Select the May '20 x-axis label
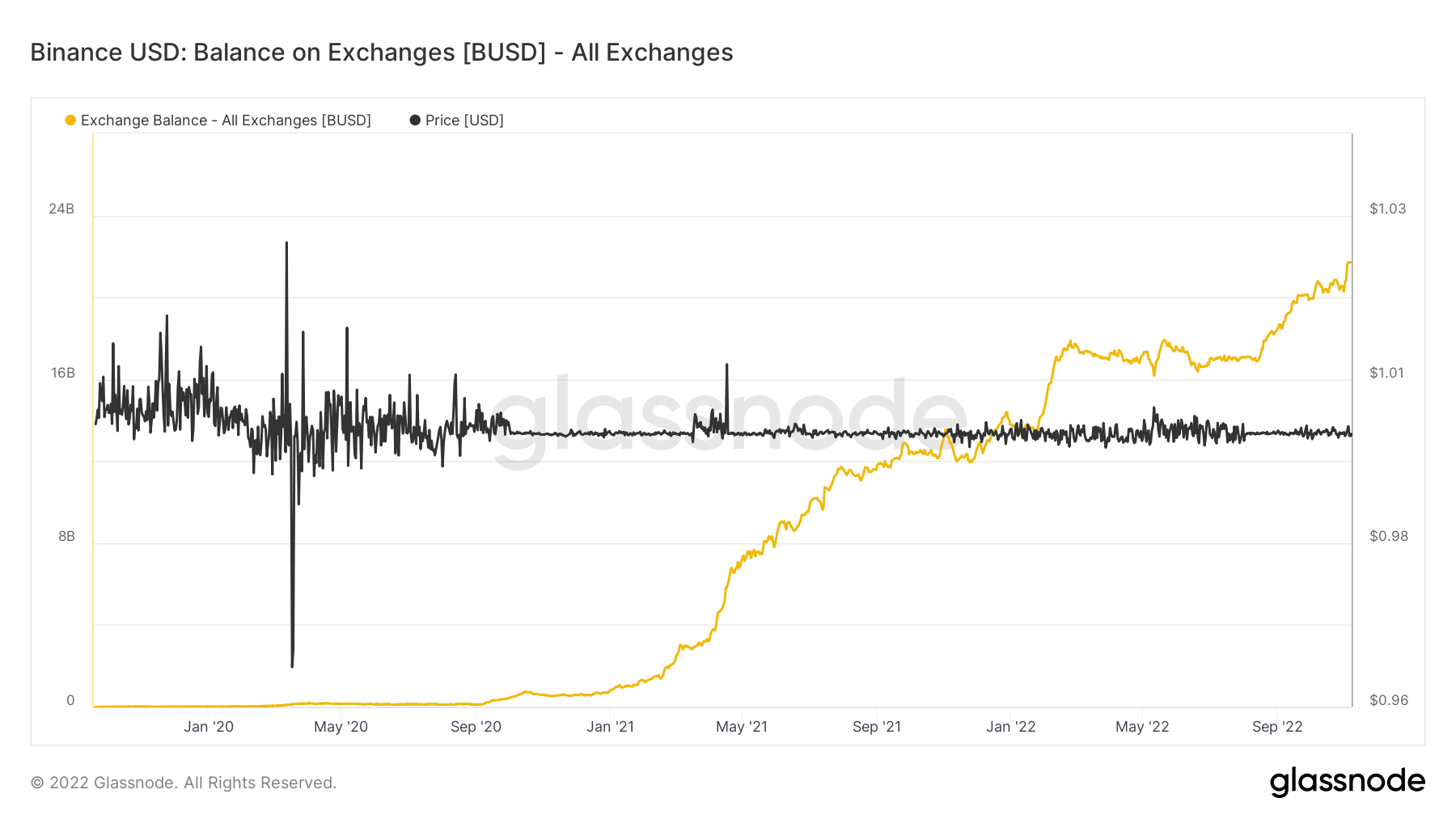1456x819 pixels. [x=341, y=727]
